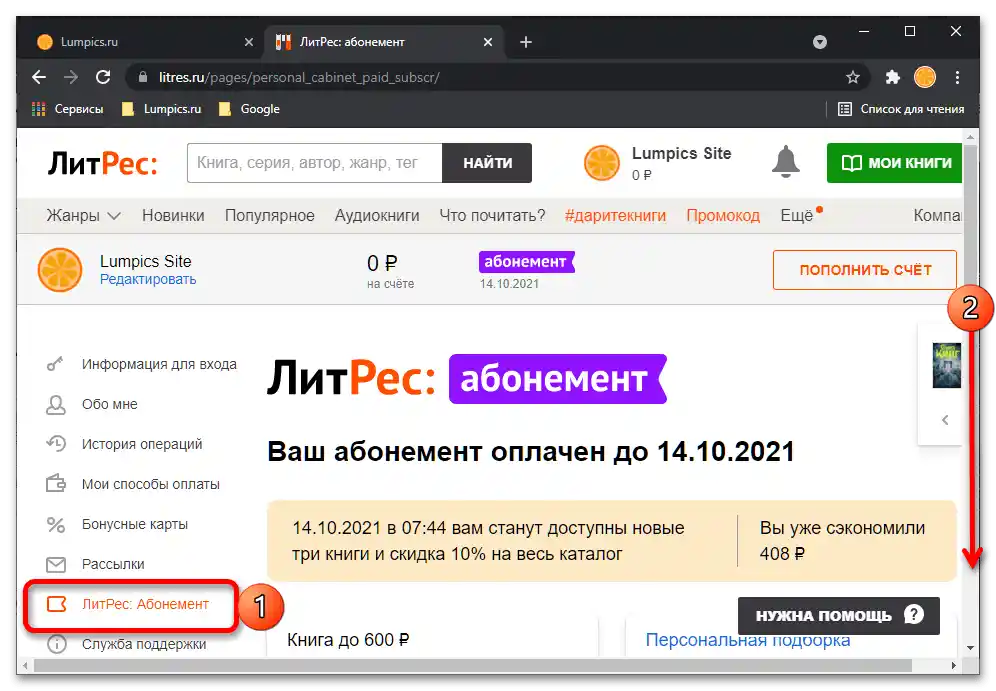Viewport: 996px width, 691px height.
Task: Click the browser forward arrow
Action: [71, 77]
